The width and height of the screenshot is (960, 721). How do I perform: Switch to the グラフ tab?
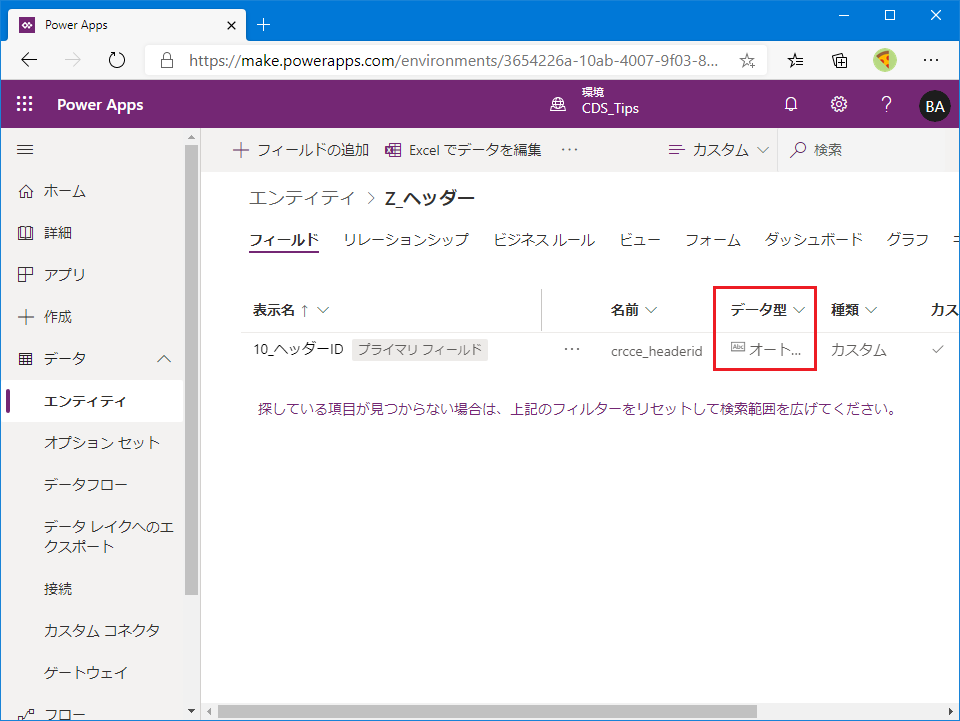click(907, 240)
